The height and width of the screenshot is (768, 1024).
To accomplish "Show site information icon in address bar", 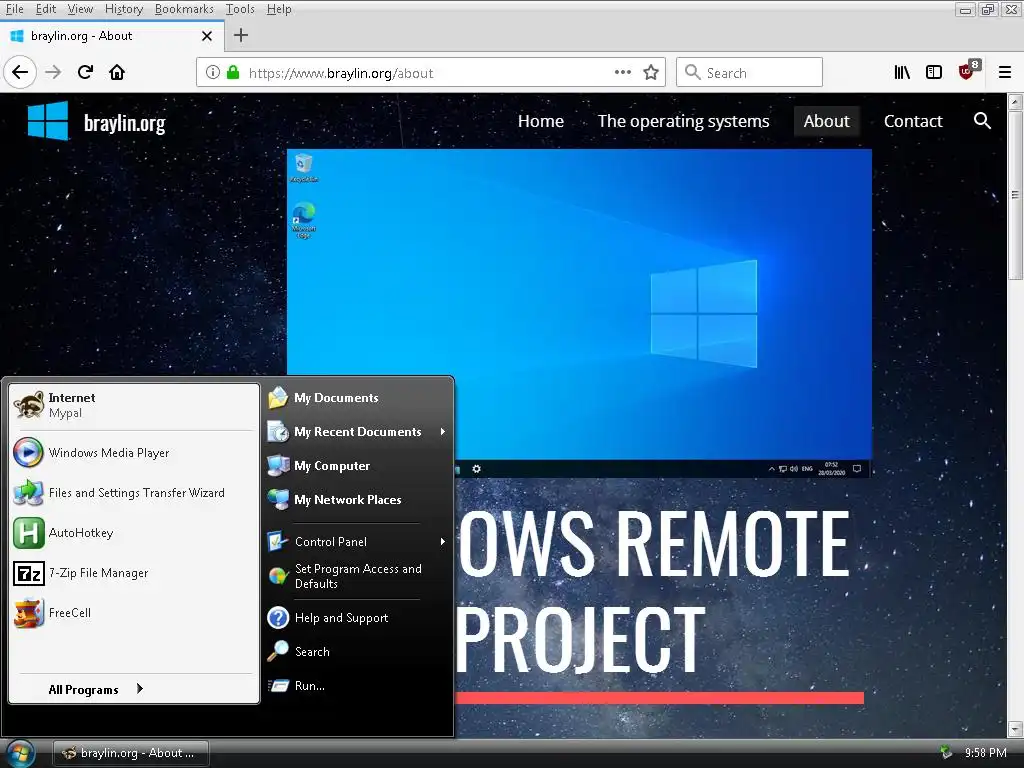I will pos(212,72).
